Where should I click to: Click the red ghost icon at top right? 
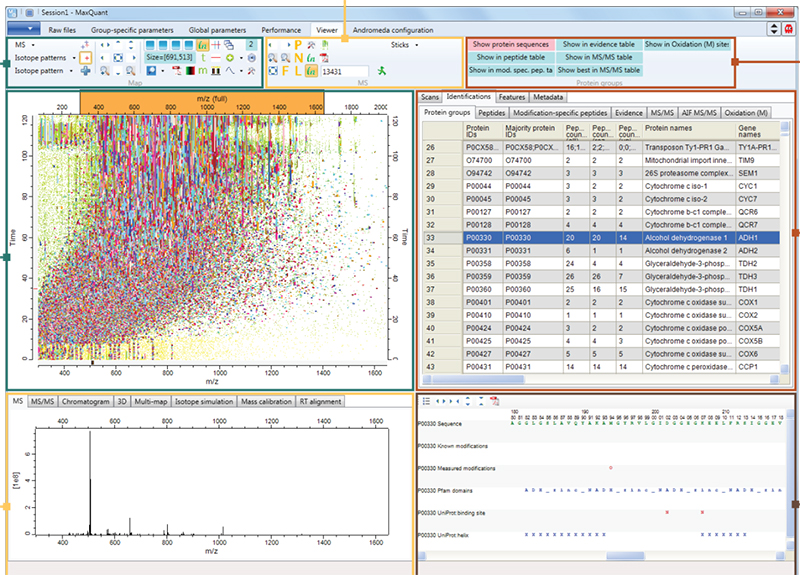(789, 30)
